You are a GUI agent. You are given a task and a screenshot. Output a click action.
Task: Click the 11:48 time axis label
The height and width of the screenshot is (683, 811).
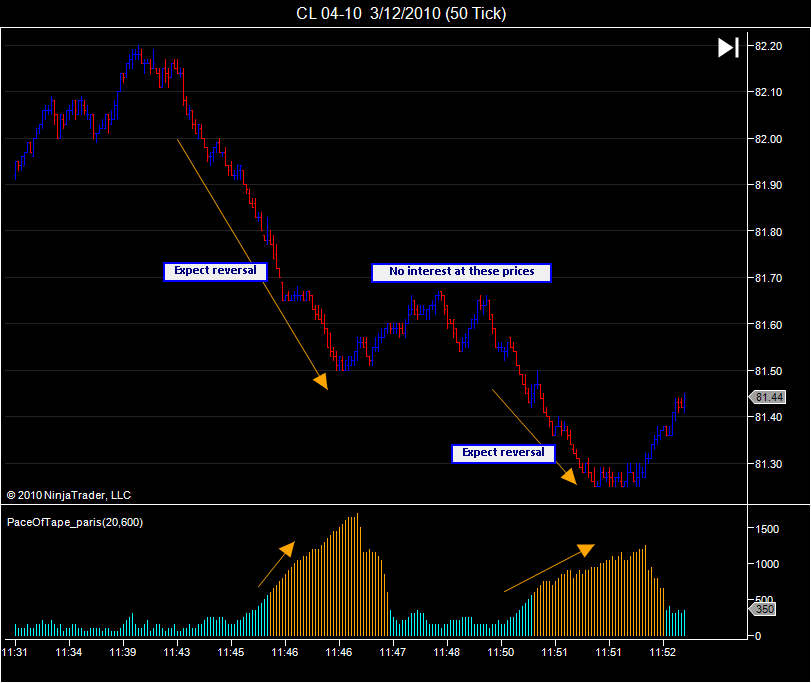click(x=446, y=652)
